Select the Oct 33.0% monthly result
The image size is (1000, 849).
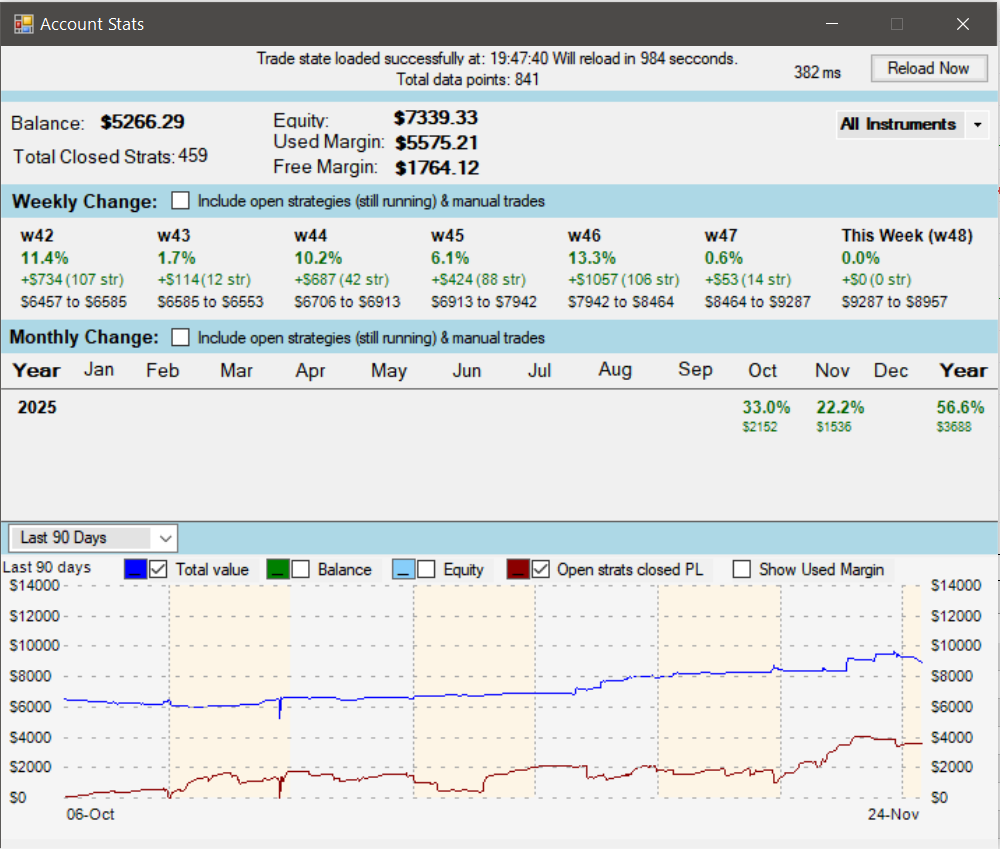click(766, 408)
